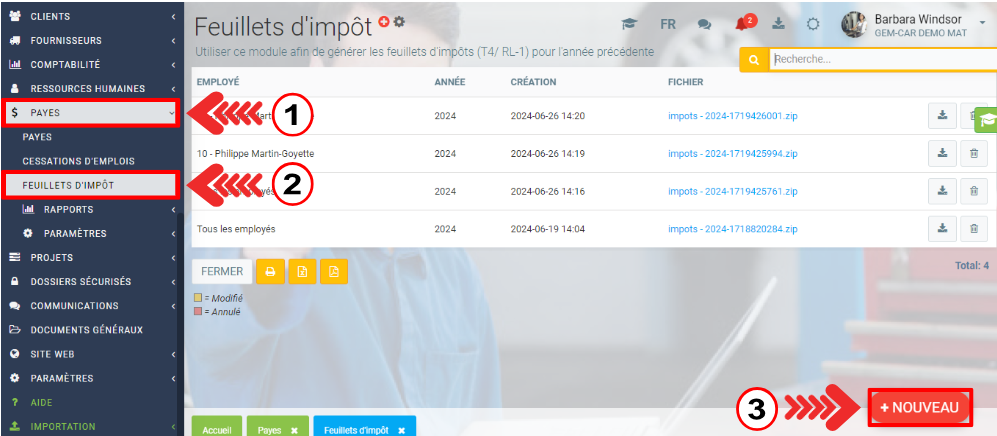The width and height of the screenshot is (997, 436).
Task: Export the list as PDF
Action: click(x=334, y=271)
